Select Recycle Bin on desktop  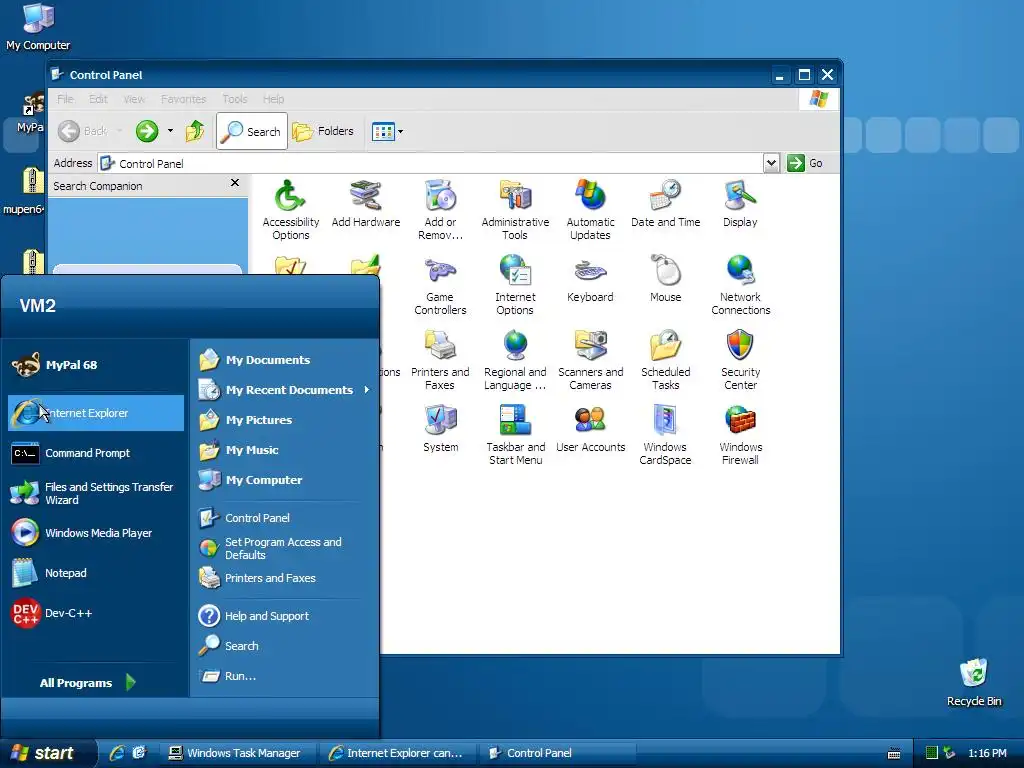(x=974, y=682)
